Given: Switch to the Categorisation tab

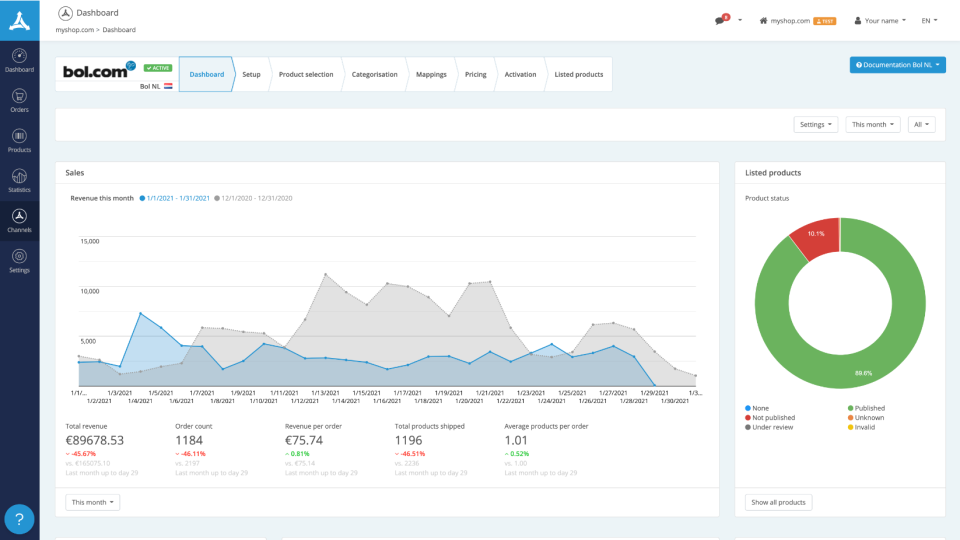Looking at the screenshot, I should click(374, 74).
